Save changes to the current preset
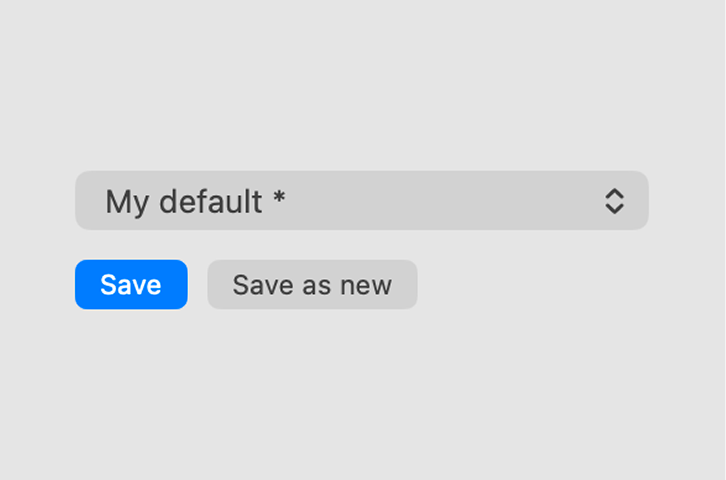This screenshot has width=726, height=480. pos(131,285)
